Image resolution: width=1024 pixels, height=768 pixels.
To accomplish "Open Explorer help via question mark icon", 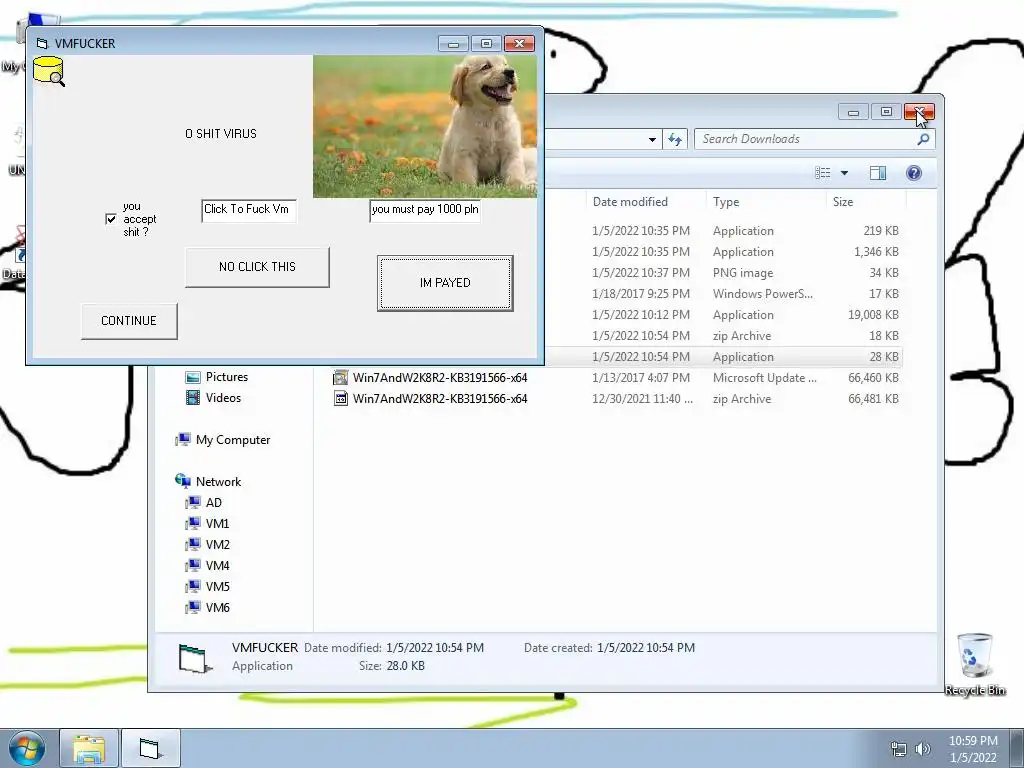I will pyautogui.click(x=914, y=173).
